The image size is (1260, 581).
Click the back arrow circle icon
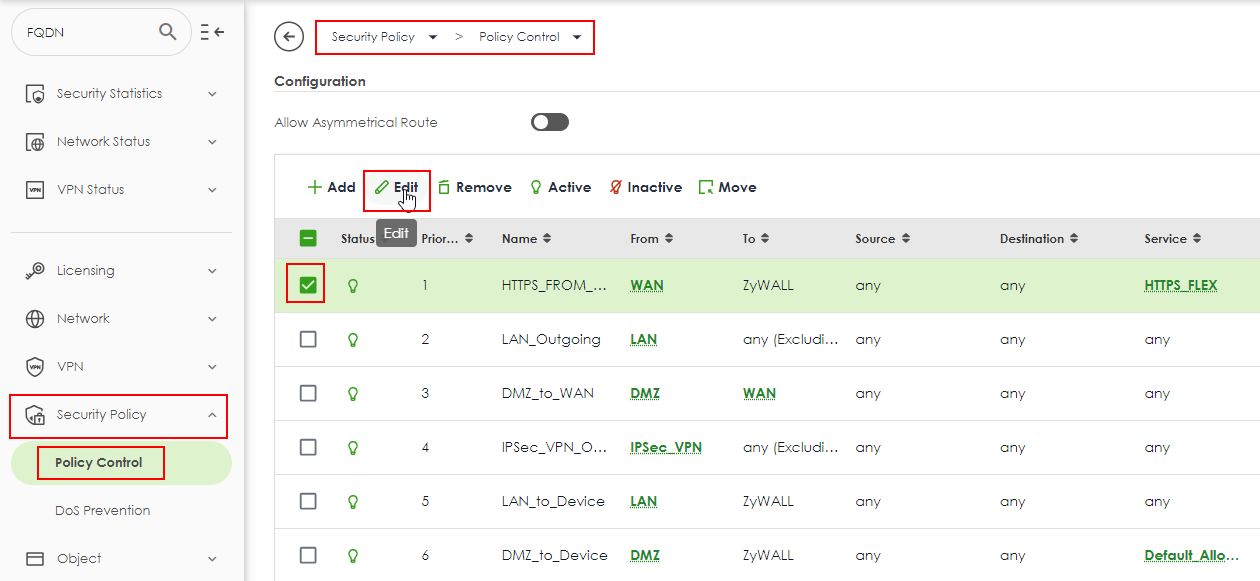[x=289, y=37]
